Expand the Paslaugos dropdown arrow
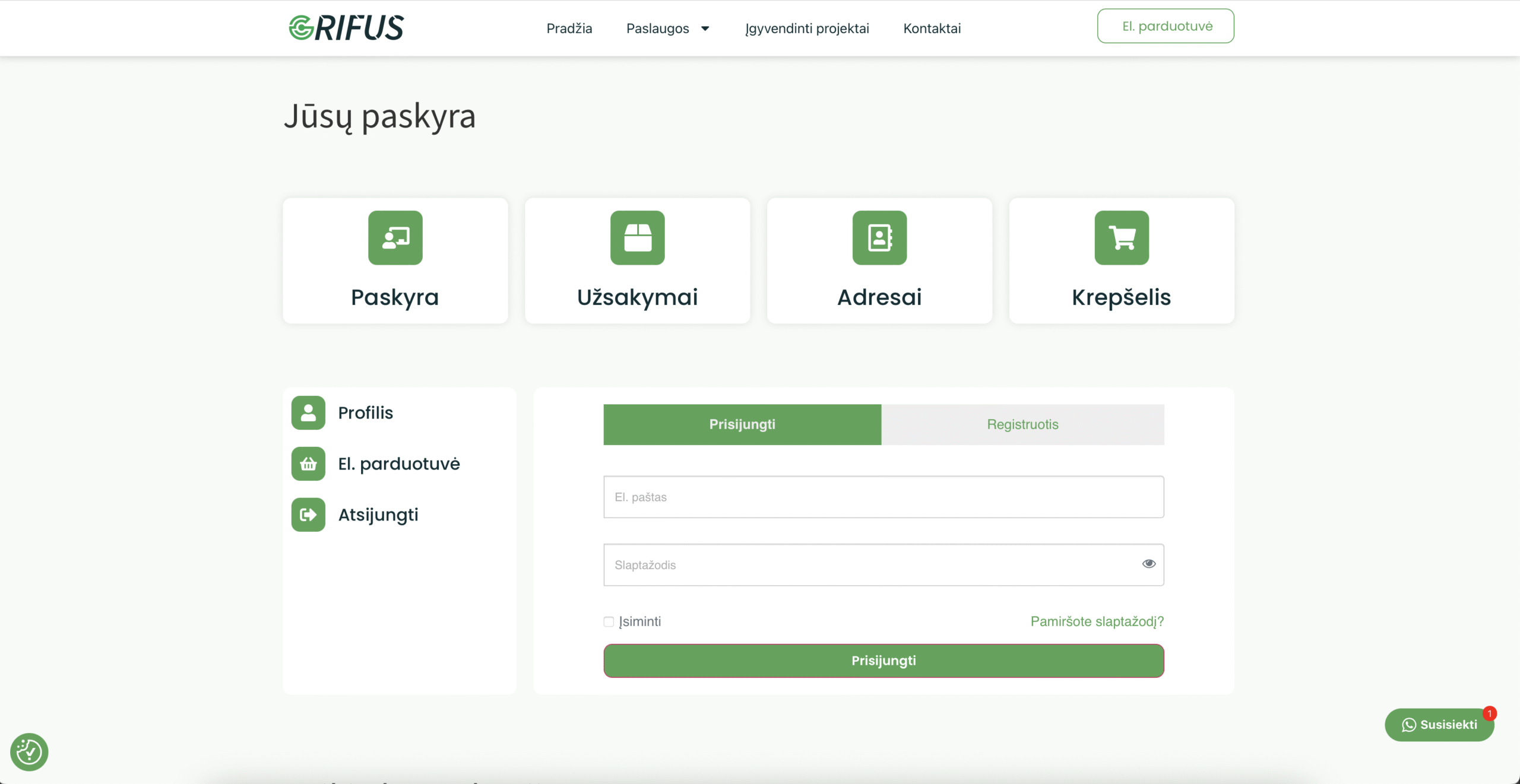 pos(705,28)
